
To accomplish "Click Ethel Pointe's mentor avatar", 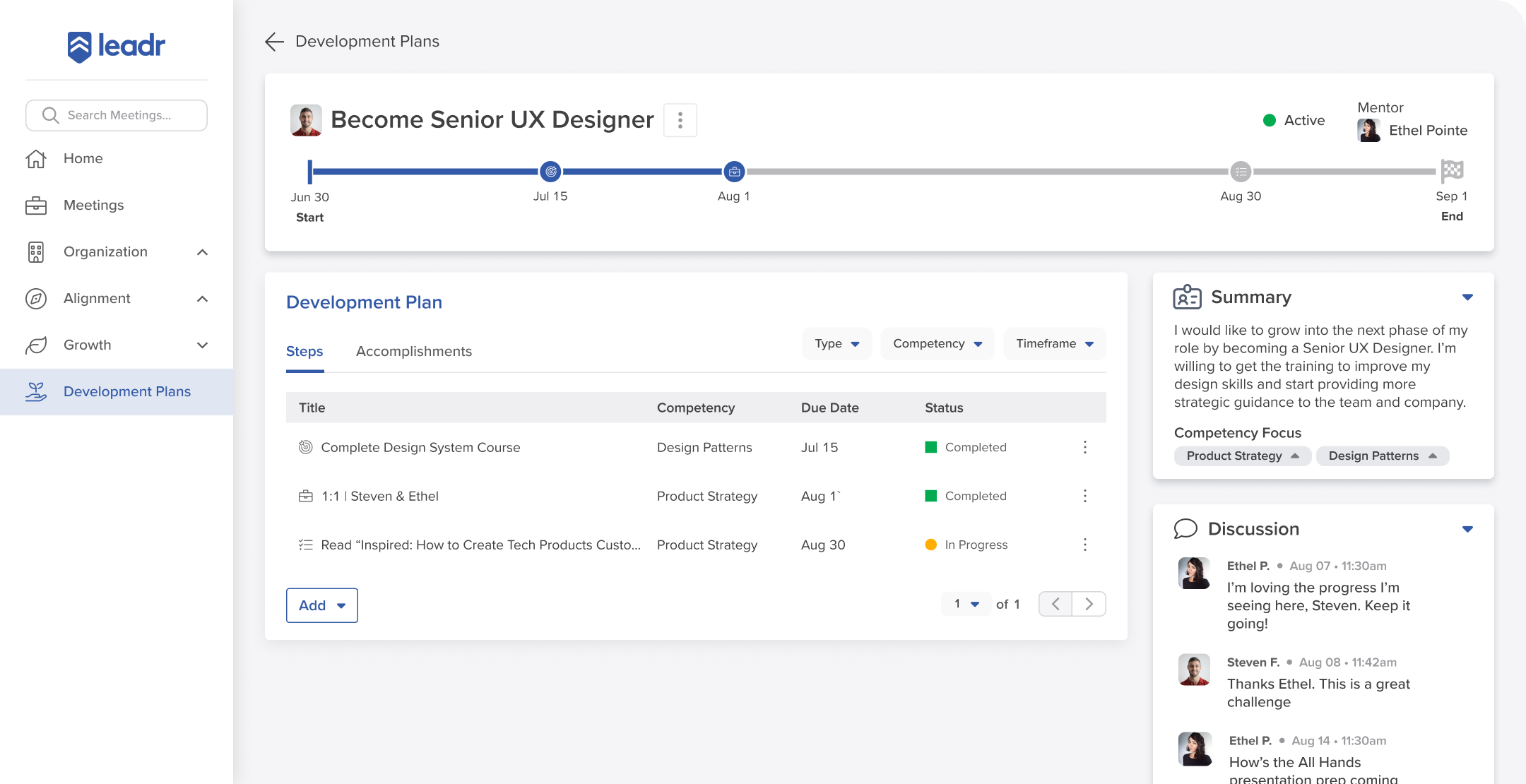I will click(1368, 130).
